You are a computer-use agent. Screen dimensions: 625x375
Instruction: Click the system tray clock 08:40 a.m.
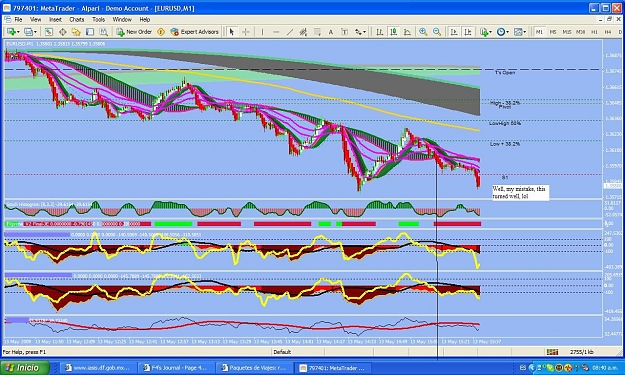[606, 368]
